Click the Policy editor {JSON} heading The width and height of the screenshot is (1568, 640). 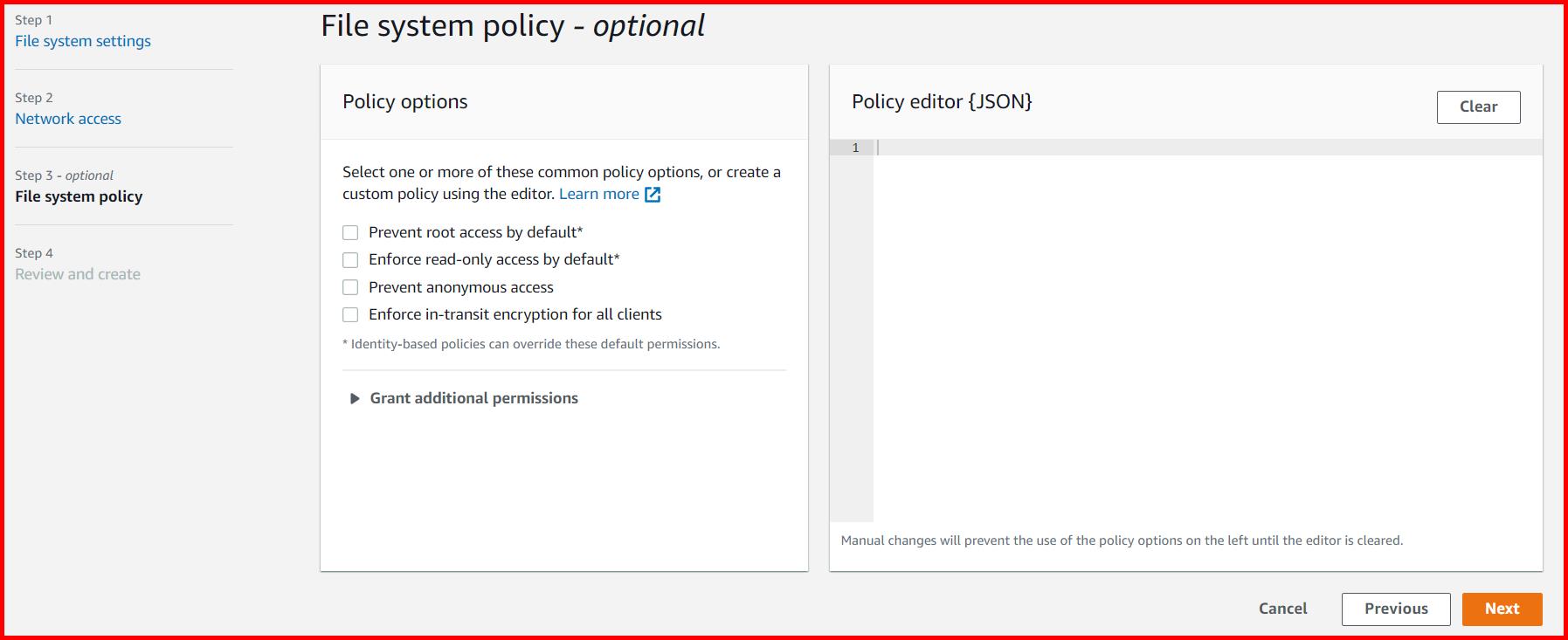tap(941, 101)
